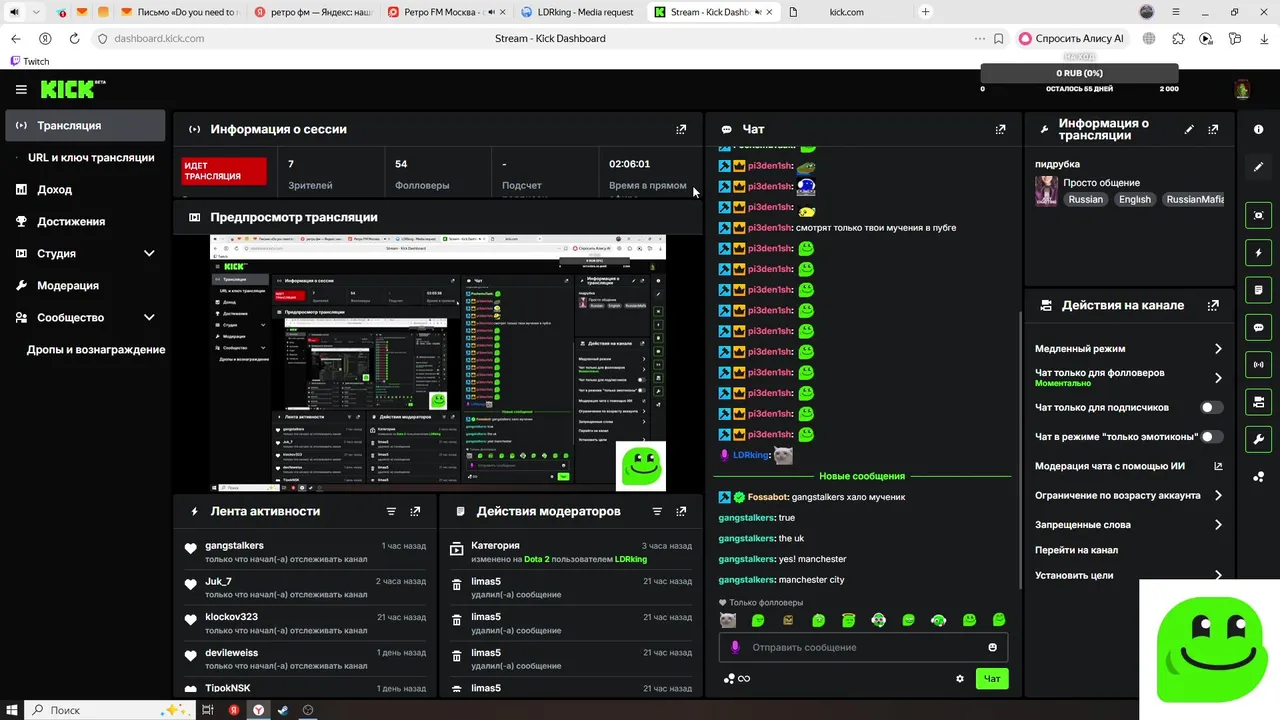Viewport: 1280px width, 720px height.
Task: Open the Запрещенные слова chevron
Action: (1218, 524)
